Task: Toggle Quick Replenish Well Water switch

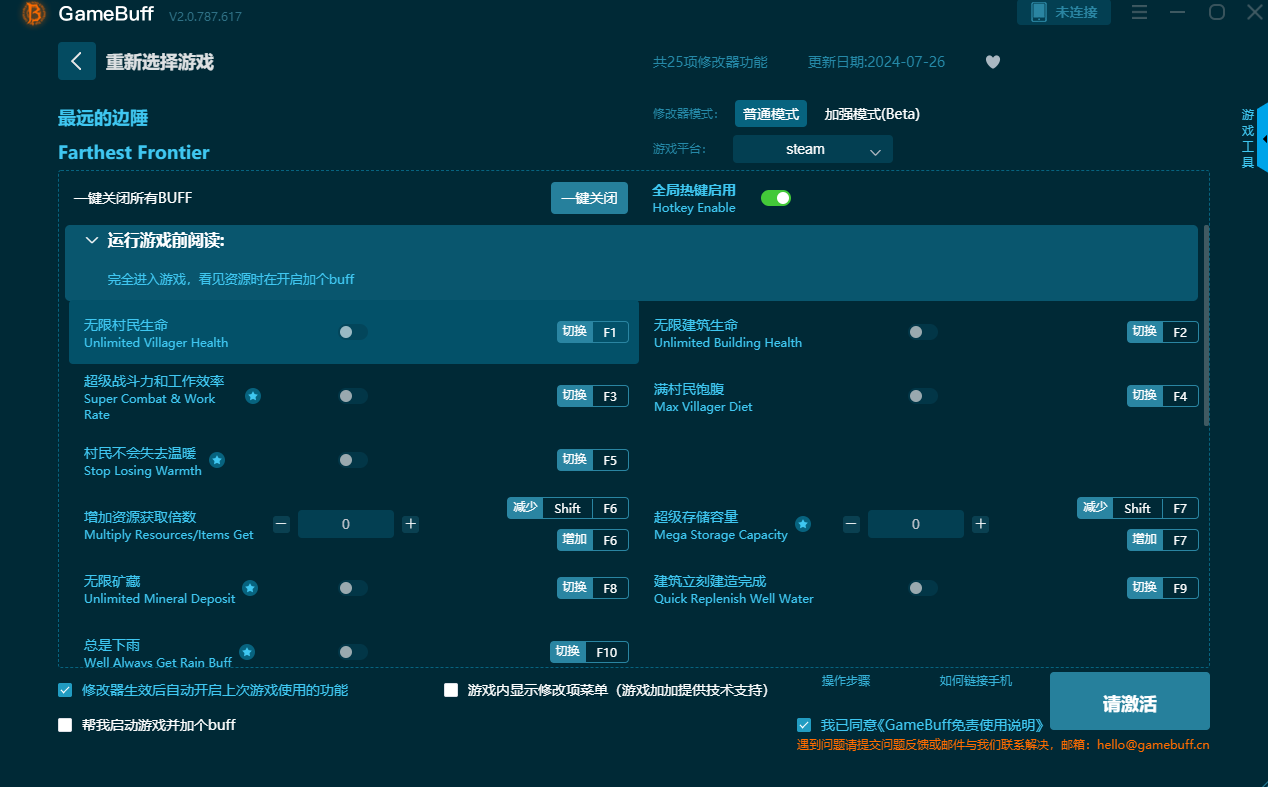Action: pyautogui.click(x=923, y=588)
